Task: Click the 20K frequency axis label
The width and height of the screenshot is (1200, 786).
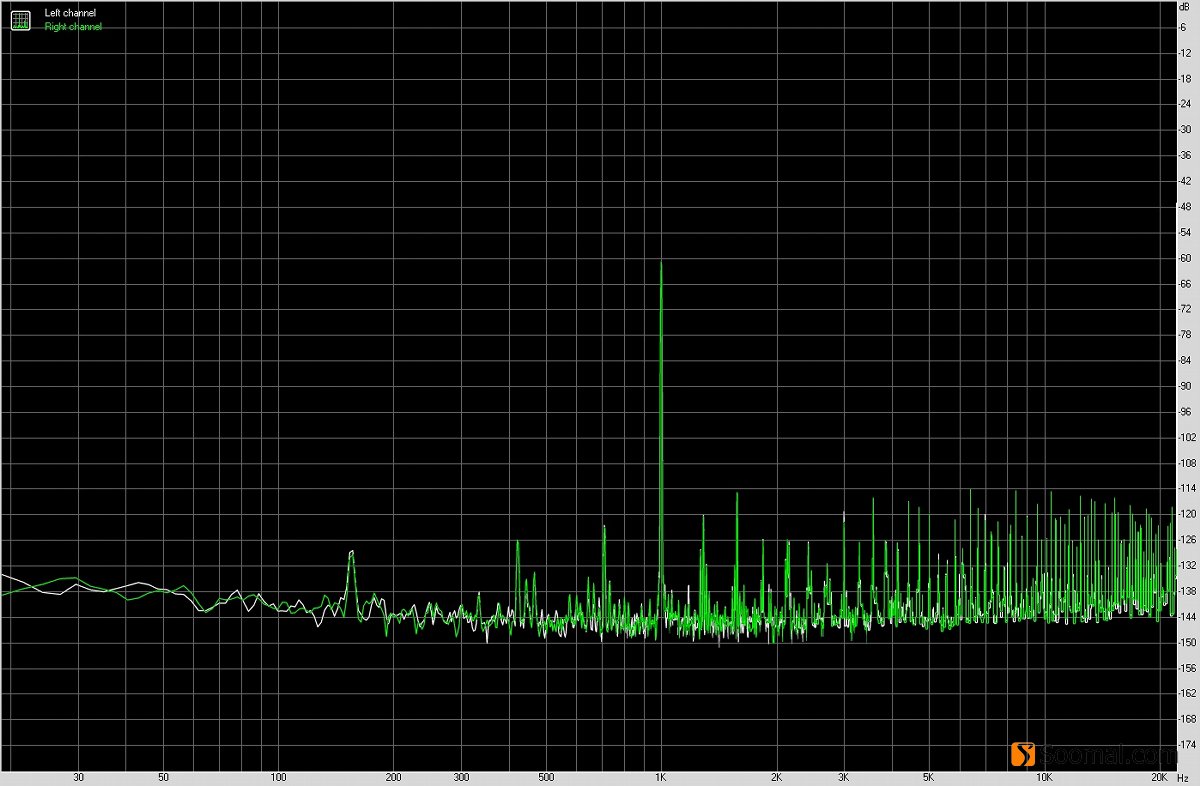Action: (1158, 776)
